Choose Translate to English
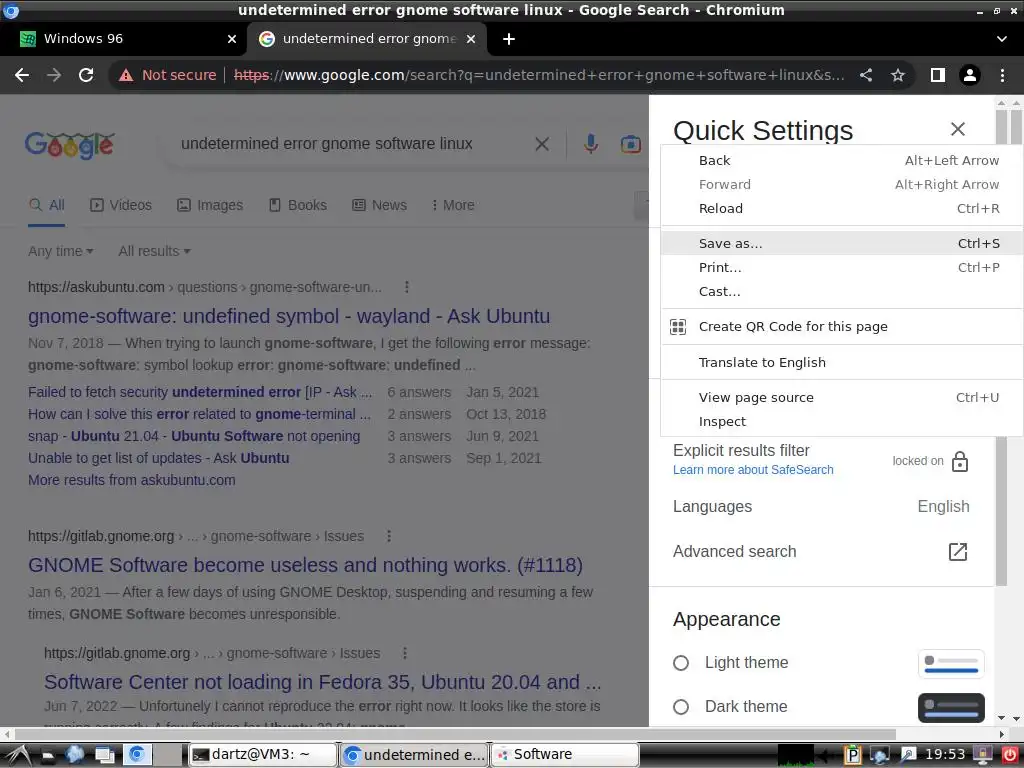 tap(841, 362)
